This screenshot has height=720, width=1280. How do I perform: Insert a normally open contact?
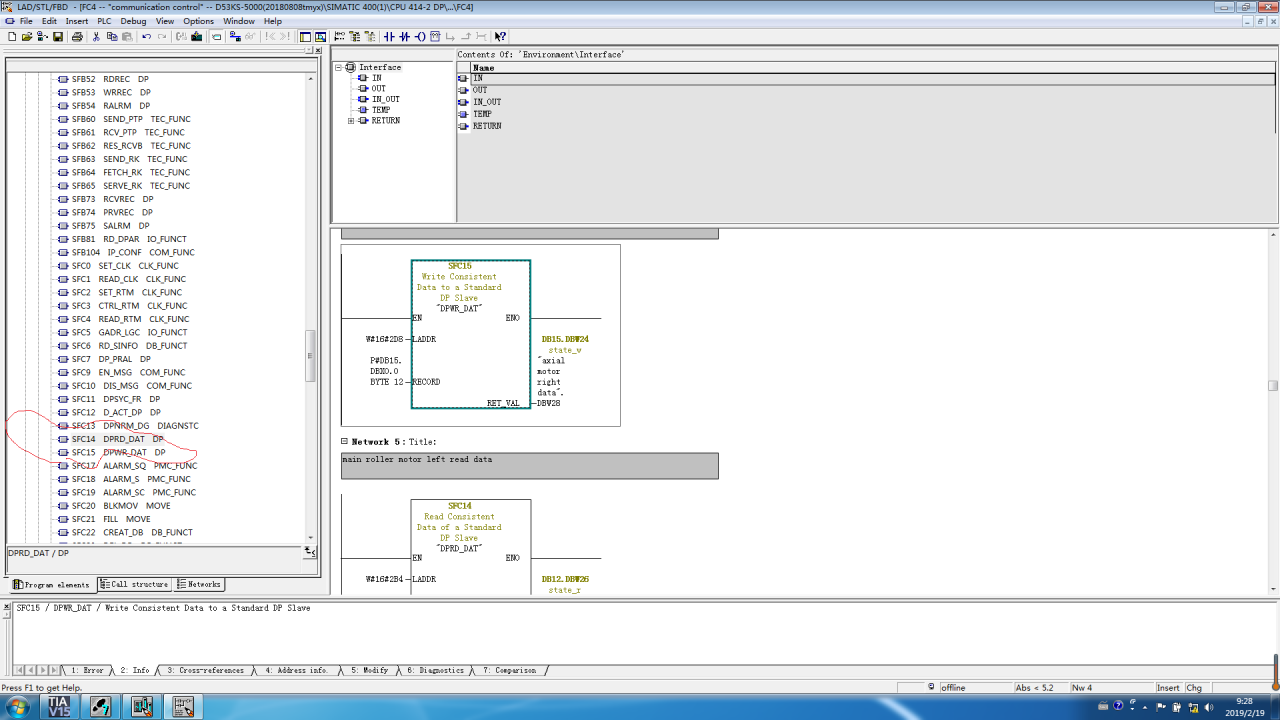pos(389,36)
